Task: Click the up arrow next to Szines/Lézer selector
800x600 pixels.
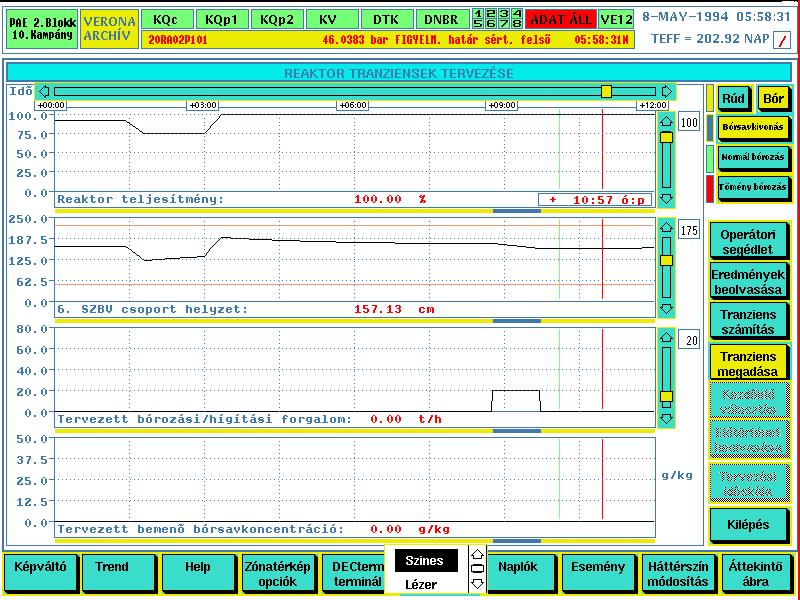Action: (x=477, y=554)
